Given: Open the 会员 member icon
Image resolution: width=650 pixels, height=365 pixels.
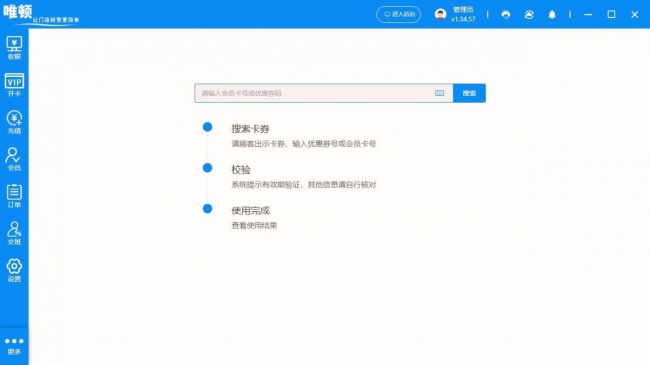Looking at the screenshot, I should pos(14,159).
